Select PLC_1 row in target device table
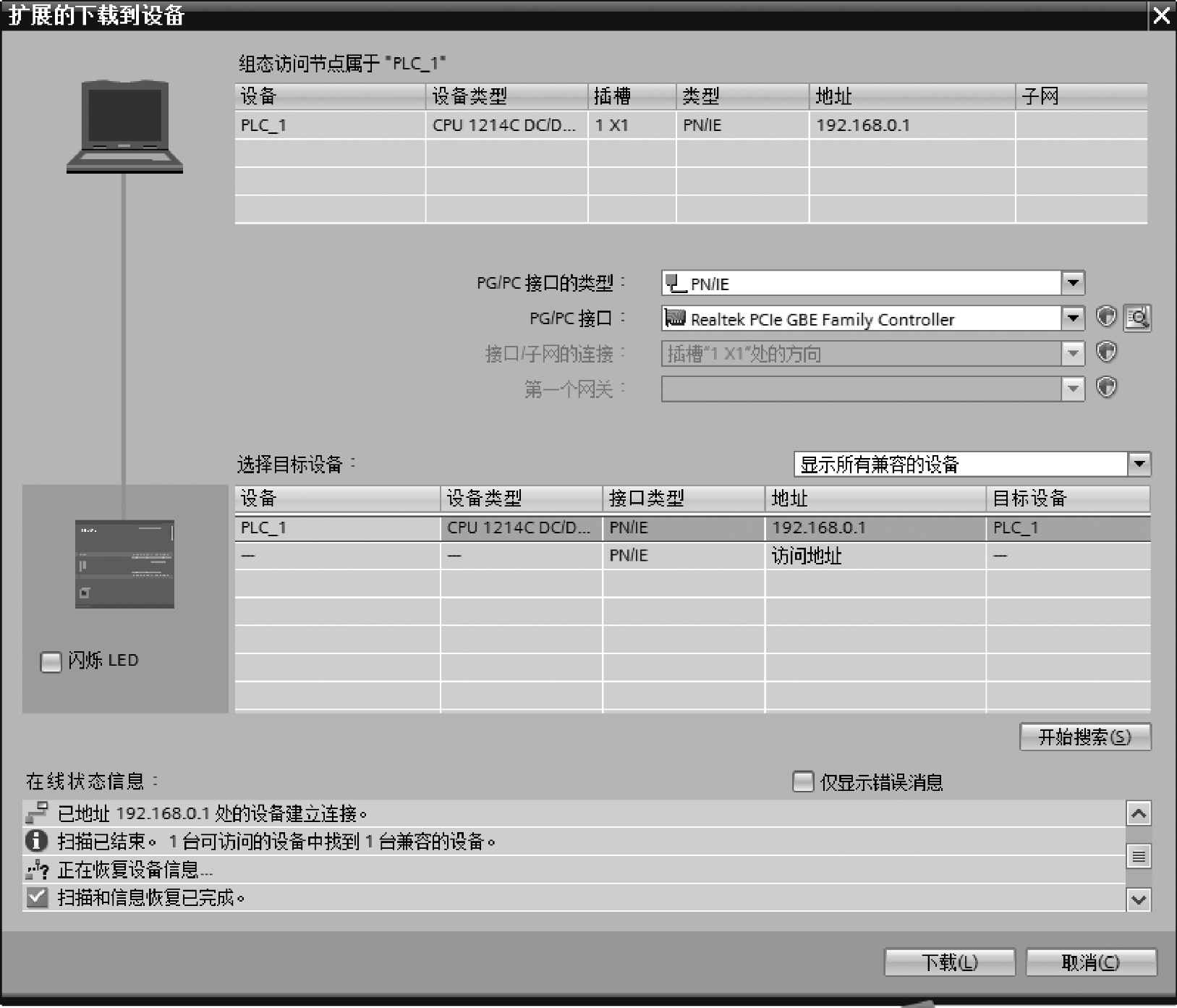 (x=692, y=528)
